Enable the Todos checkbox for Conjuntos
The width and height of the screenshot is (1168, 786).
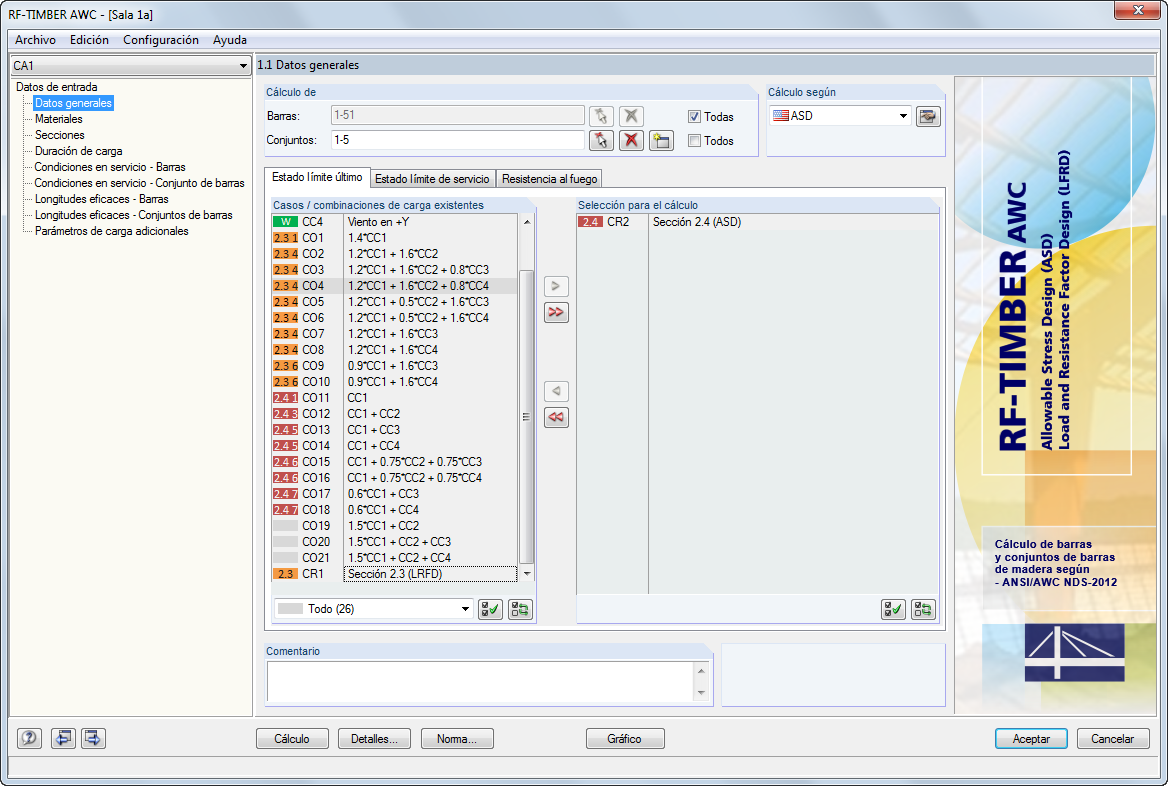click(695, 140)
